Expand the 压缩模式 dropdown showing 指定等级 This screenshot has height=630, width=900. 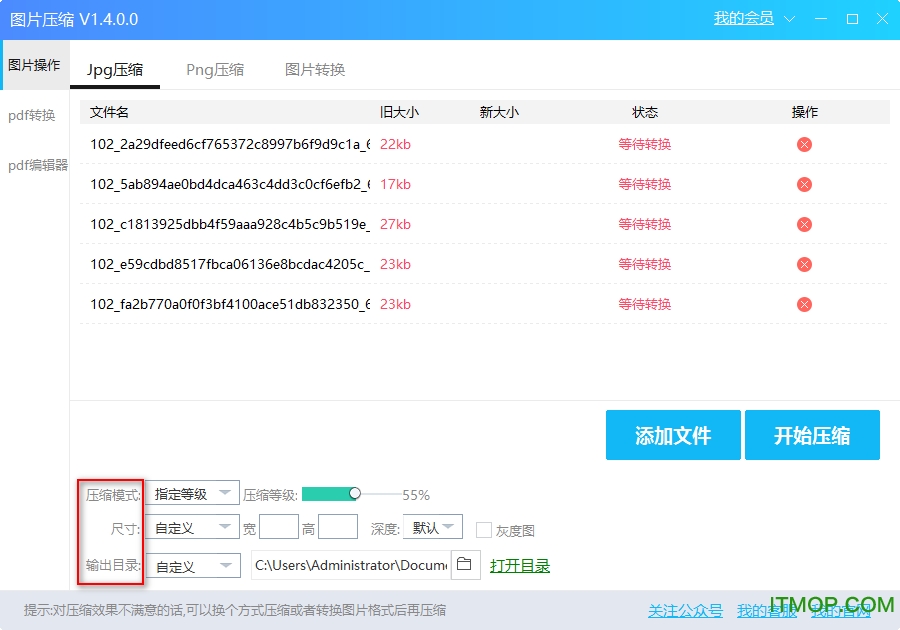192,493
